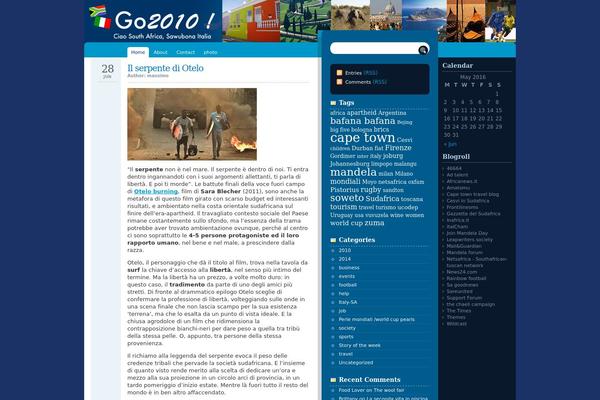The width and height of the screenshot is (600, 400).
Task: Select the soweto tag
Action: (x=347, y=198)
